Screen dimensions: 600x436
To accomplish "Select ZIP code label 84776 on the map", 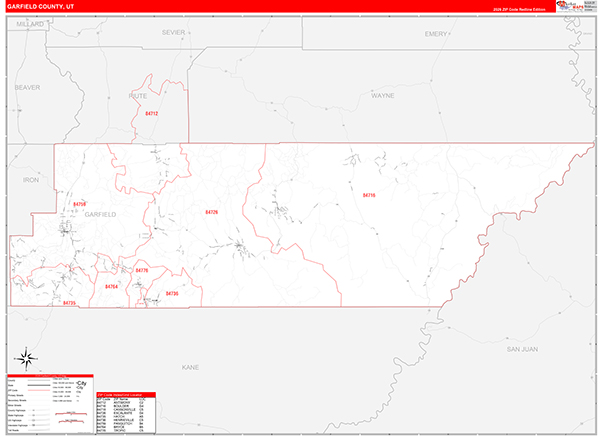I will pos(142,271).
